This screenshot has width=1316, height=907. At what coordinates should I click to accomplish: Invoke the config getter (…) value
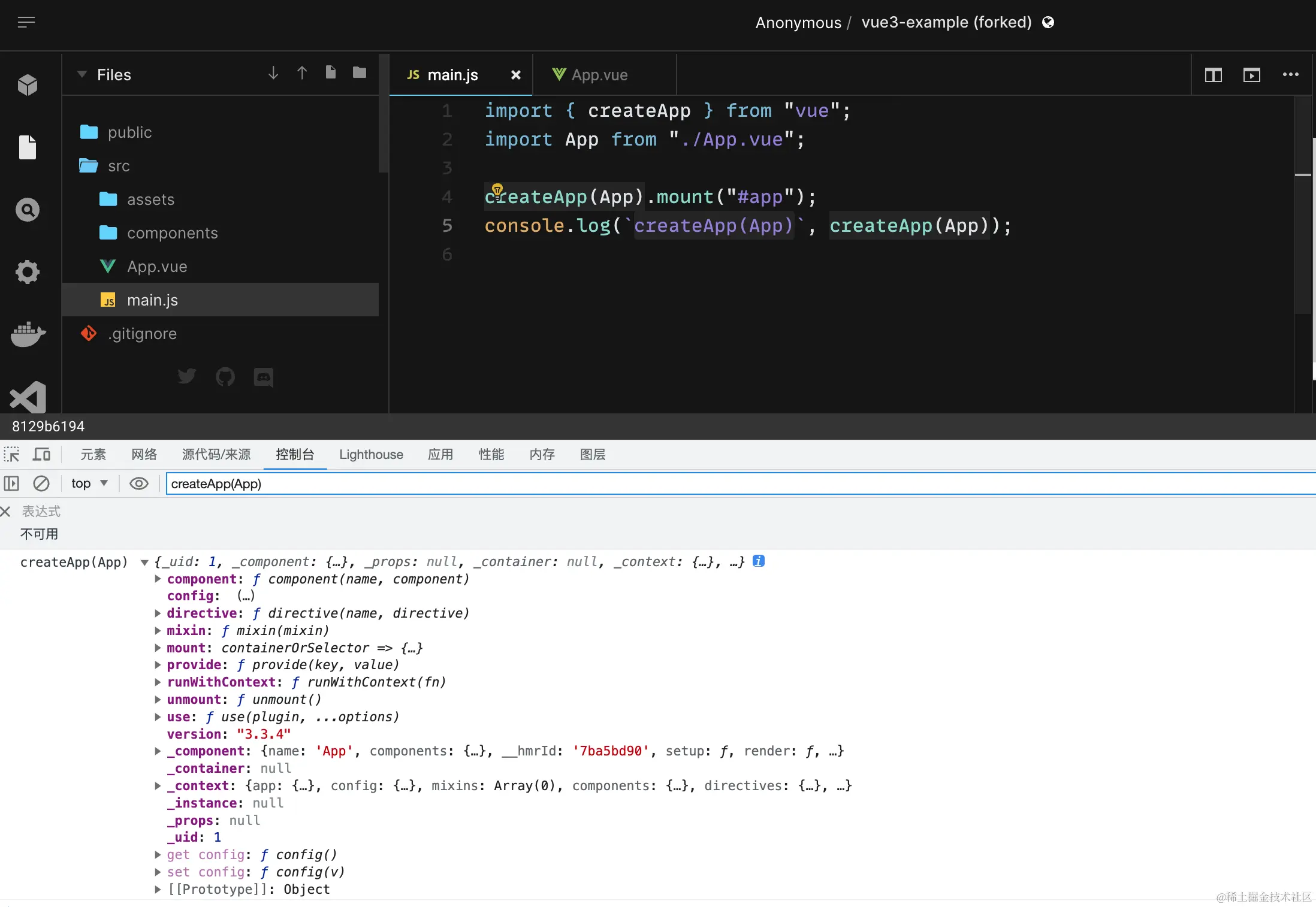coord(246,596)
